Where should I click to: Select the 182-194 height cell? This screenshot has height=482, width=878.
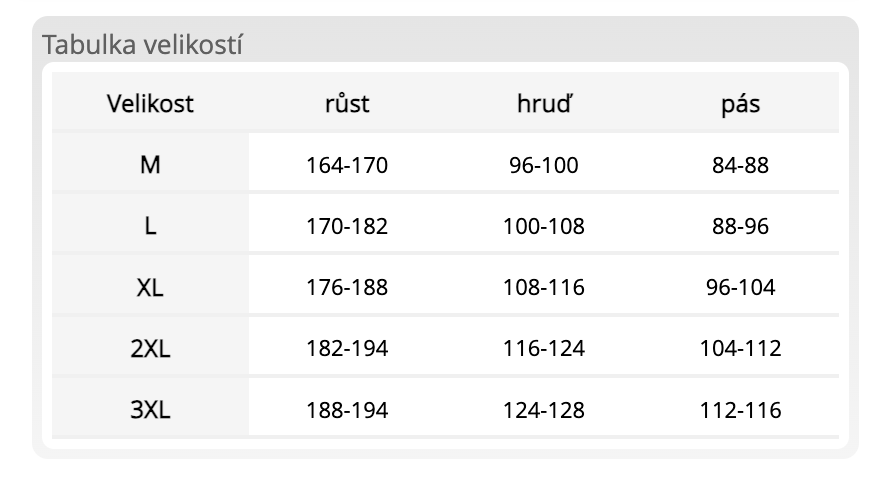click(x=347, y=349)
